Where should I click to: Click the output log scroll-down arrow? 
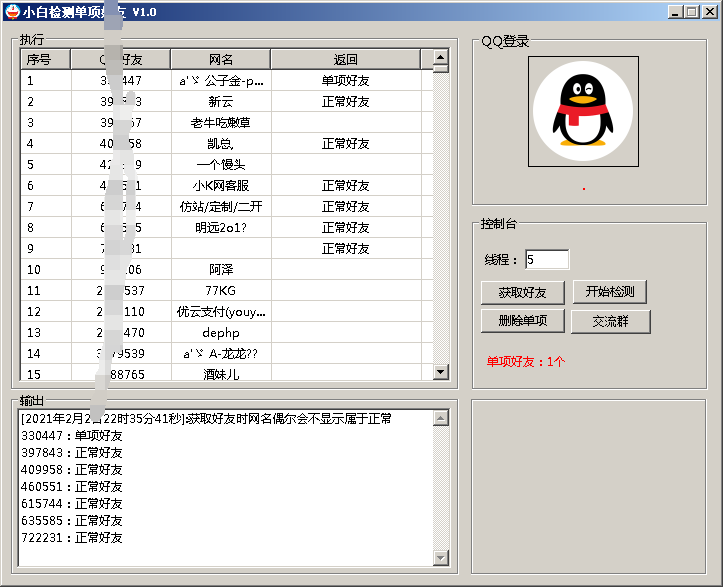[x=441, y=557]
